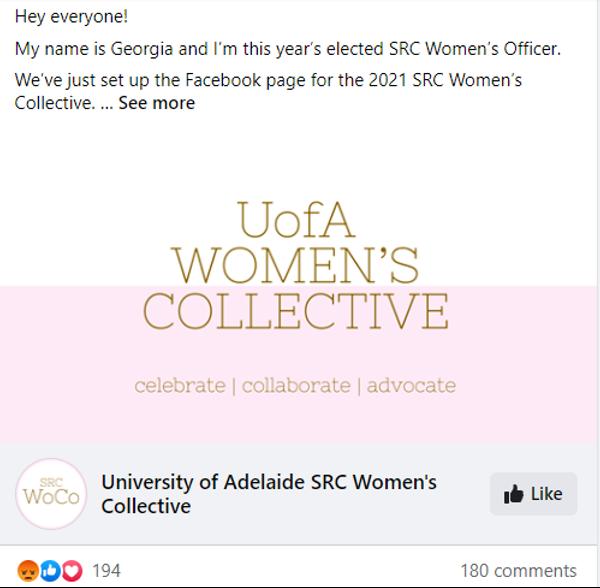Click the Hey everyone! greeting line
The image size is (600, 588).
coord(71,17)
